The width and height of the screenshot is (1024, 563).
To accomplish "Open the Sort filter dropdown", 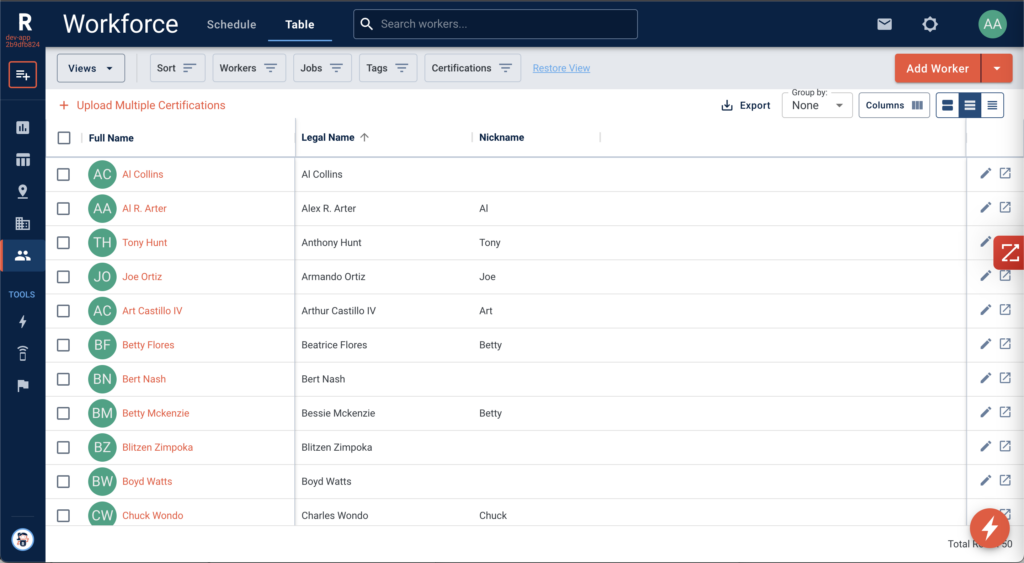I will click(177, 68).
